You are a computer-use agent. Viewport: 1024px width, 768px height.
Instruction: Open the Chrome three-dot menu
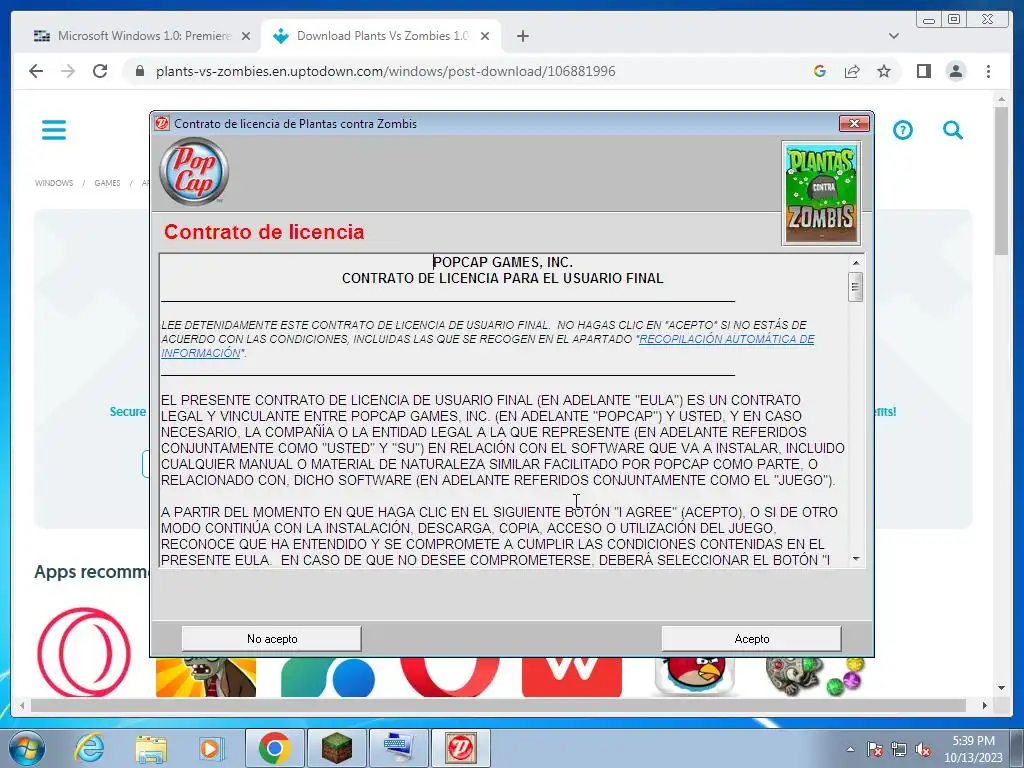click(988, 71)
